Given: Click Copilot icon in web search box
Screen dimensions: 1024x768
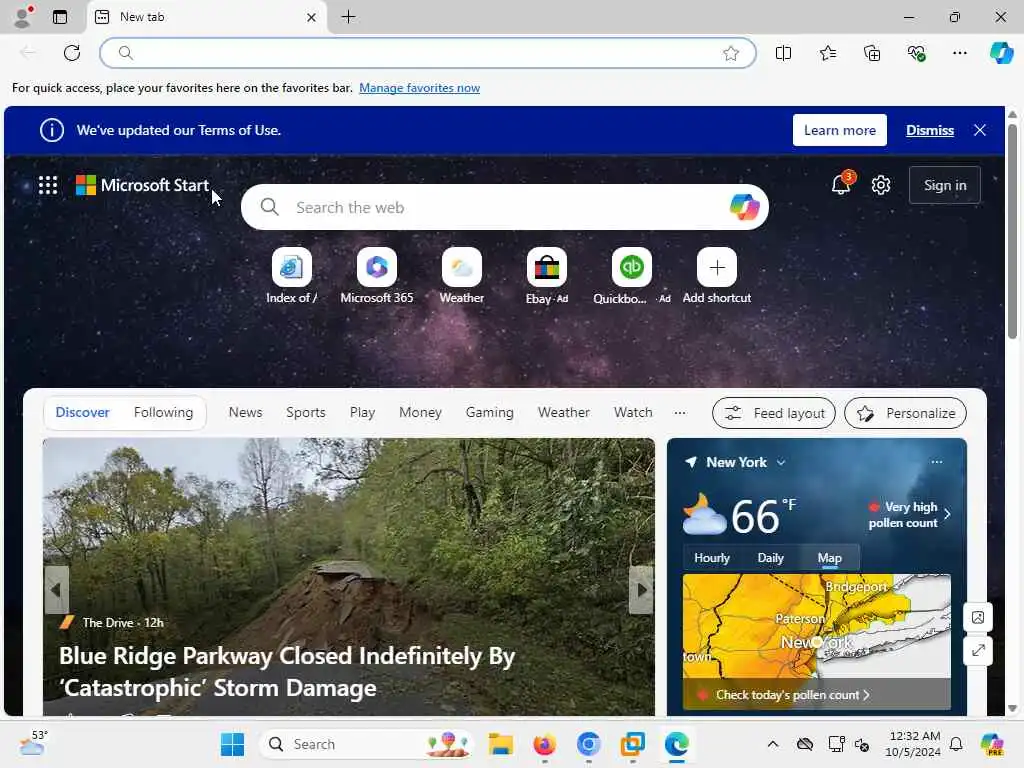Looking at the screenshot, I should [744, 207].
